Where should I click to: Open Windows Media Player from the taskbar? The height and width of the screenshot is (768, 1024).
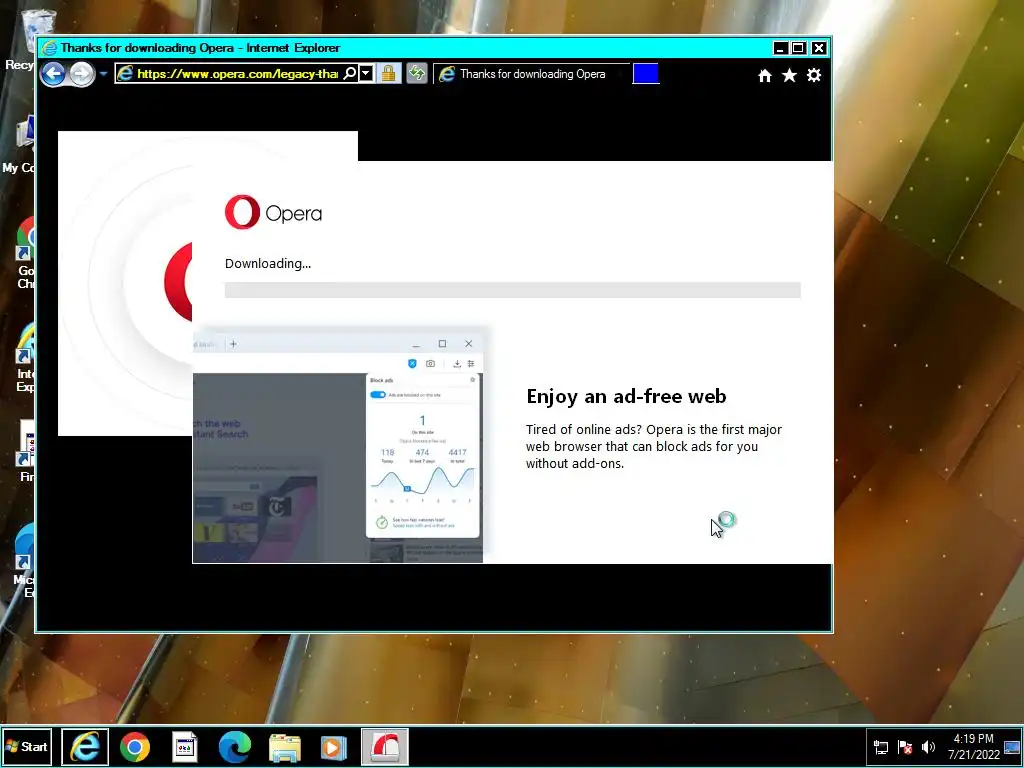coord(334,748)
